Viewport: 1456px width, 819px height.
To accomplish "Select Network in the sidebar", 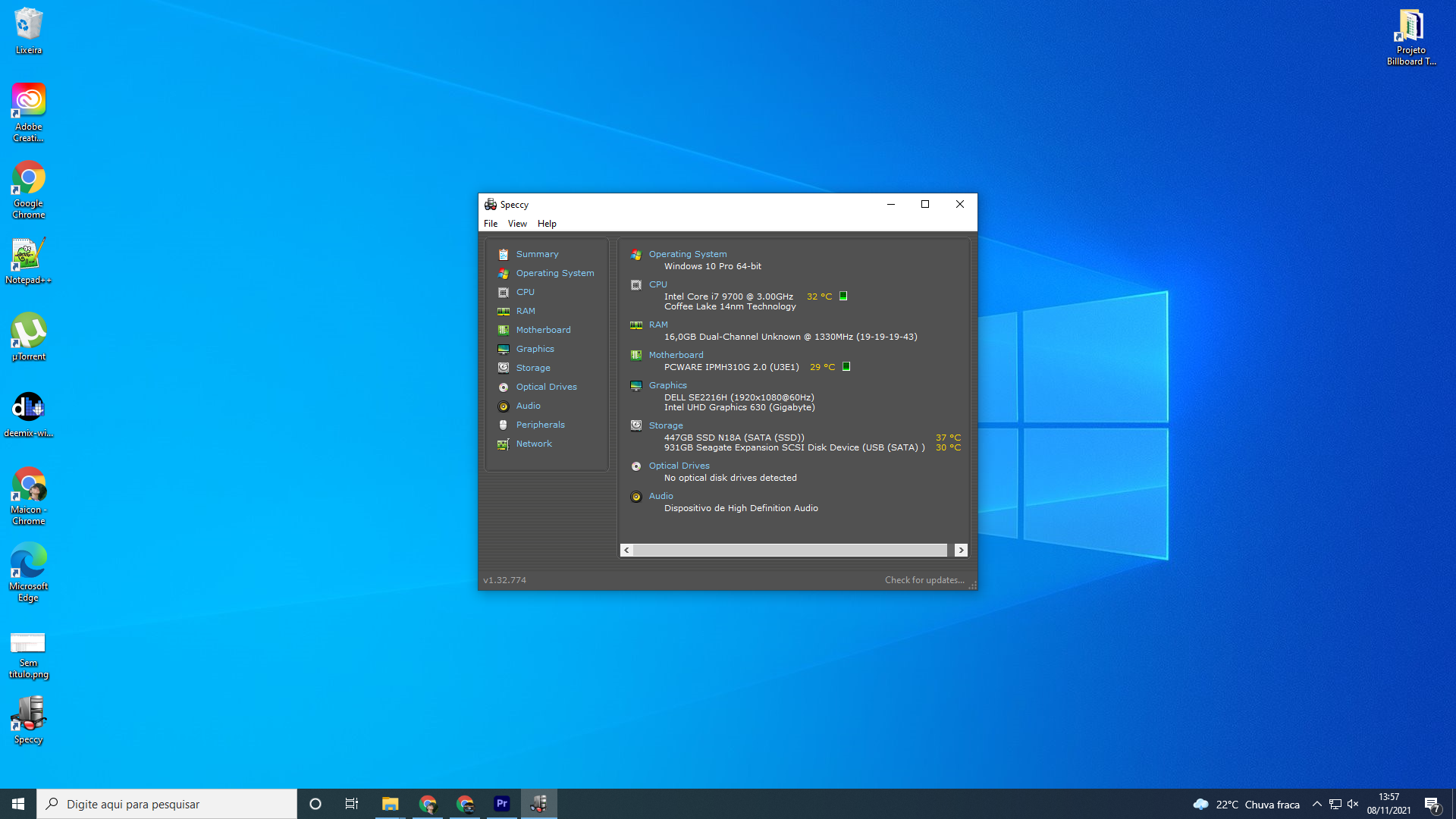I will pos(534,444).
